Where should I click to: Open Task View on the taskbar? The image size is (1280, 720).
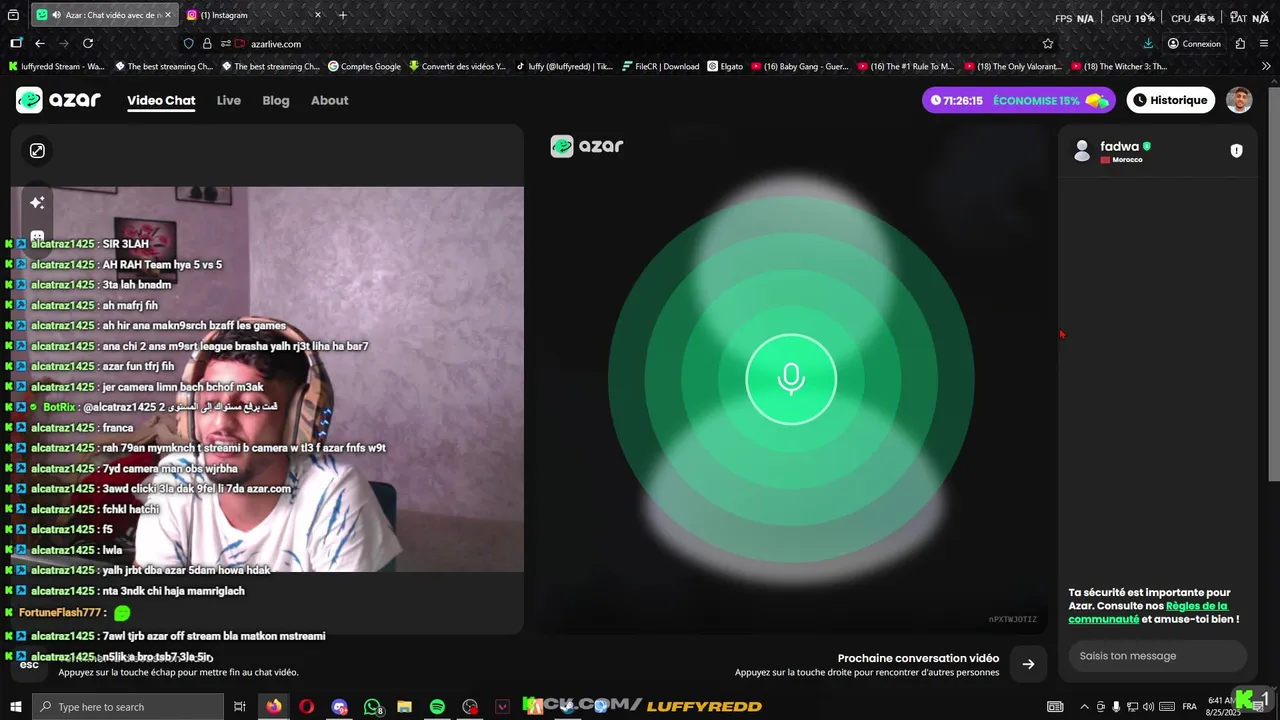tap(240, 707)
